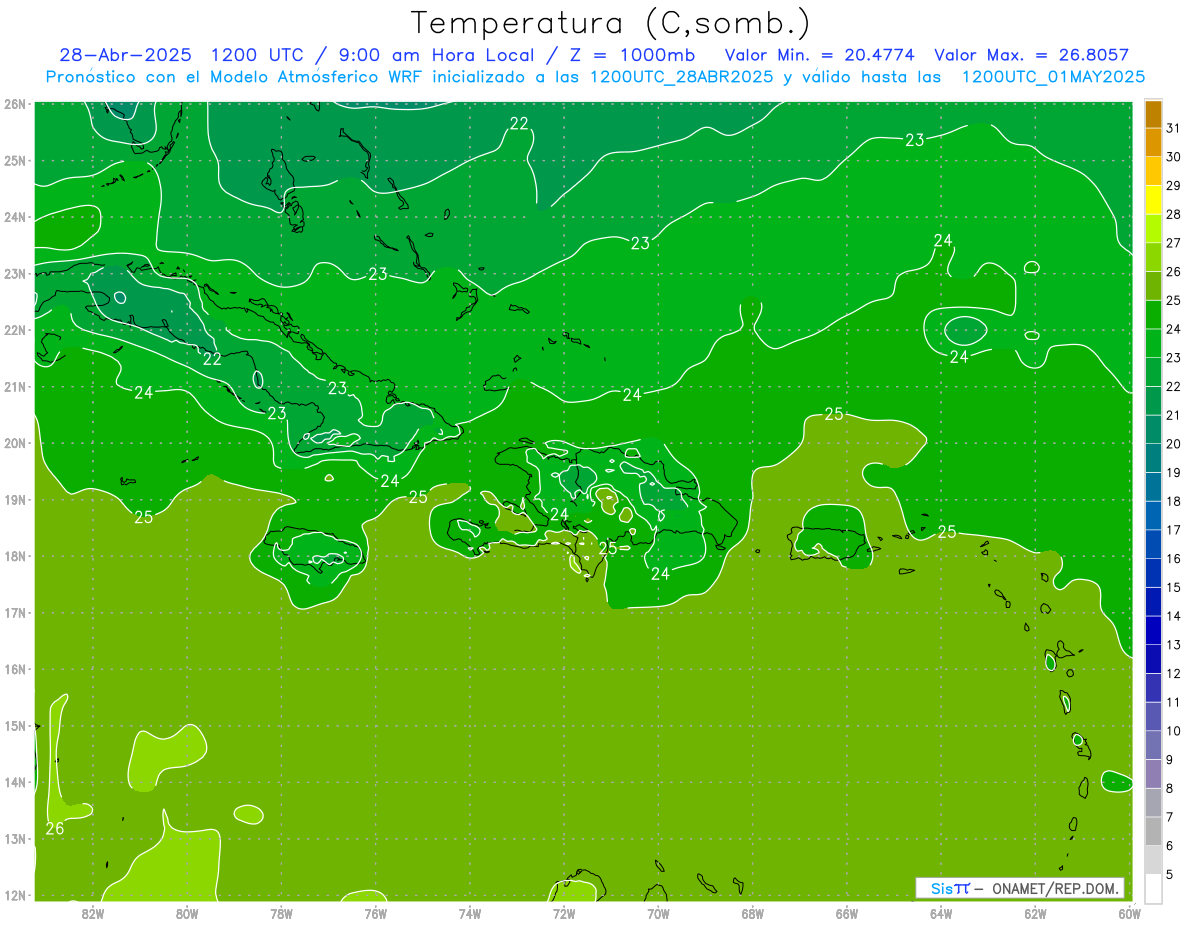Screen dimensions: 1200x927
Task: Click color scale label "27"
Action: pos(1174,243)
